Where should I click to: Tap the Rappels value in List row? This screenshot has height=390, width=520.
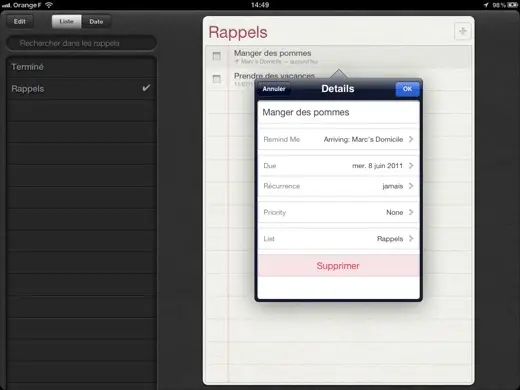point(390,239)
